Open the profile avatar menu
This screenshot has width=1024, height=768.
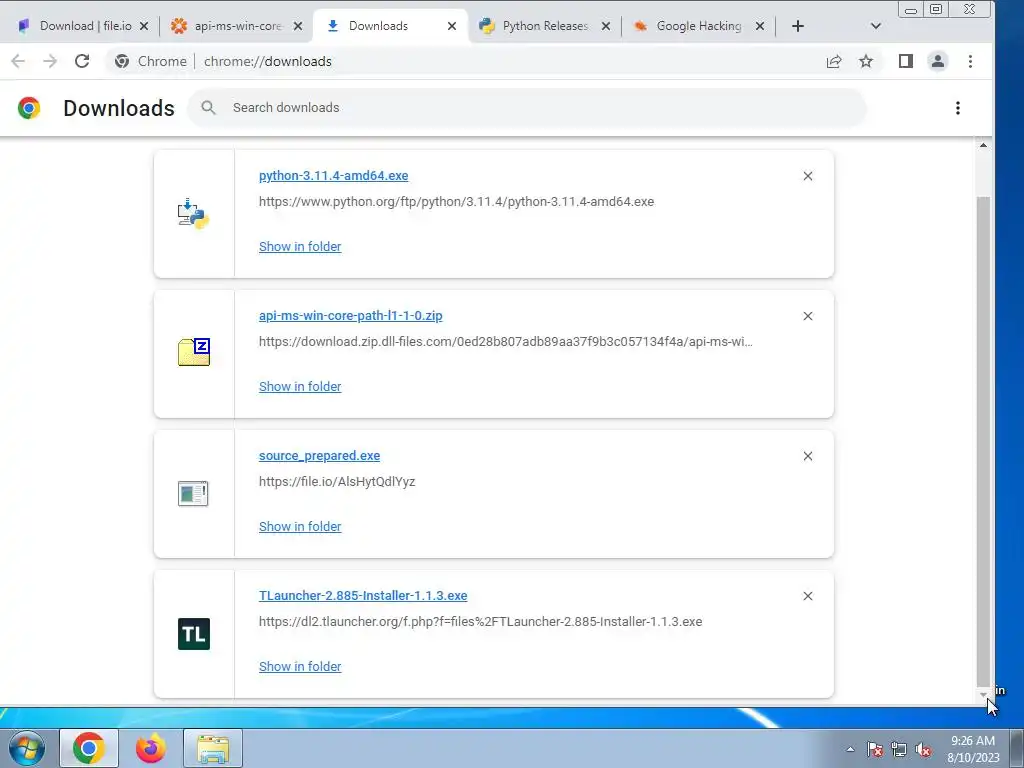(938, 61)
